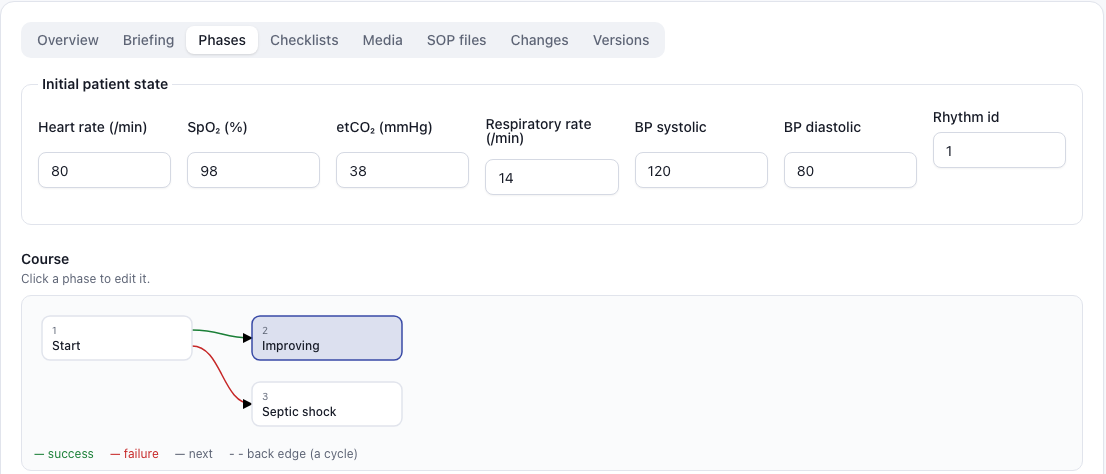Go to the Checklists tab
Image resolution: width=1106 pixels, height=474 pixels.
(304, 40)
